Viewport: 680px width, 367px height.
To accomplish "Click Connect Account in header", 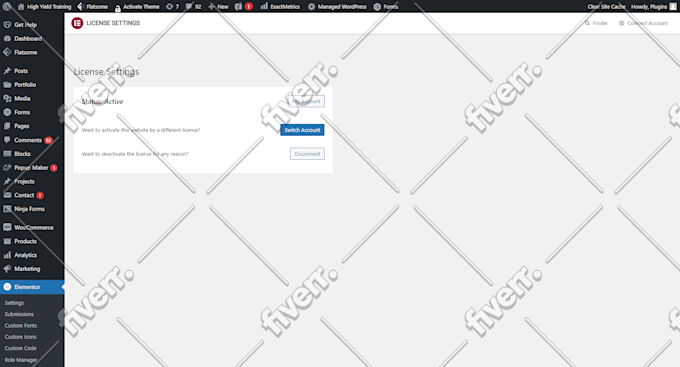I will 643,23.
